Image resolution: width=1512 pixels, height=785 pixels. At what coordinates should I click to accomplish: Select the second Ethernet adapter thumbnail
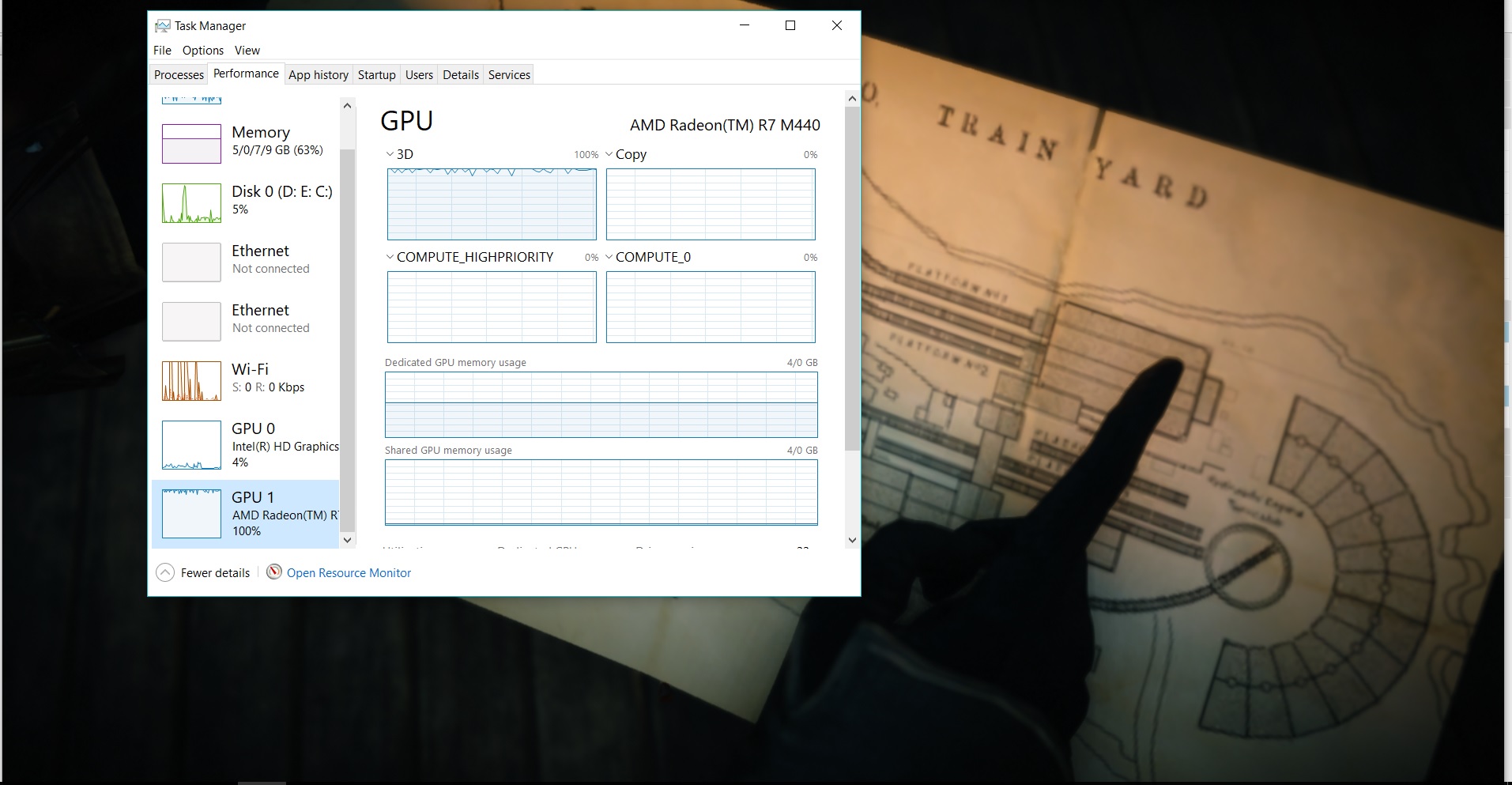coord(191,322)
